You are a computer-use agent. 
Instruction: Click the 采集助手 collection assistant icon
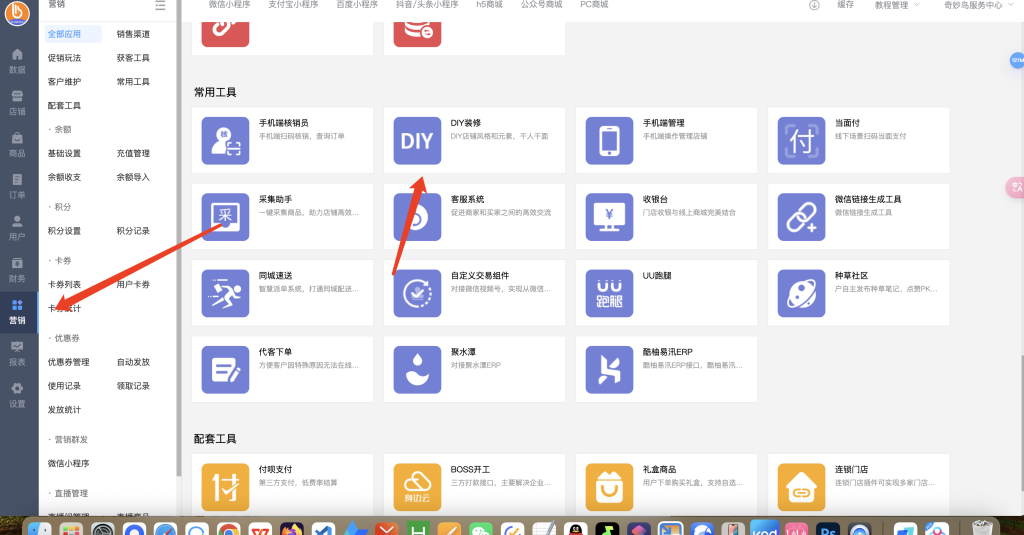(x=225, y=217)
